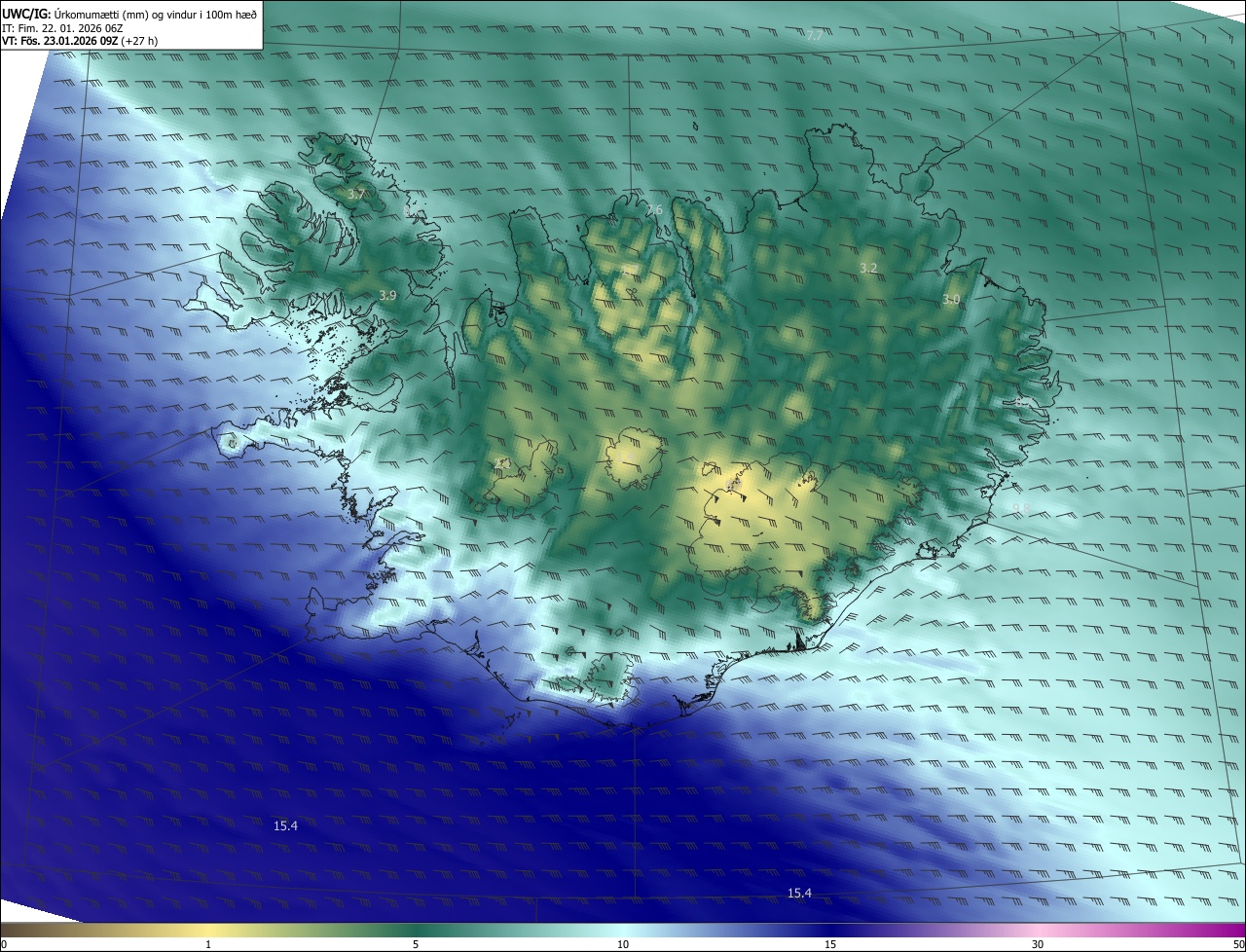Select the 3.0 value label in east Iceland

pos(951,300)
